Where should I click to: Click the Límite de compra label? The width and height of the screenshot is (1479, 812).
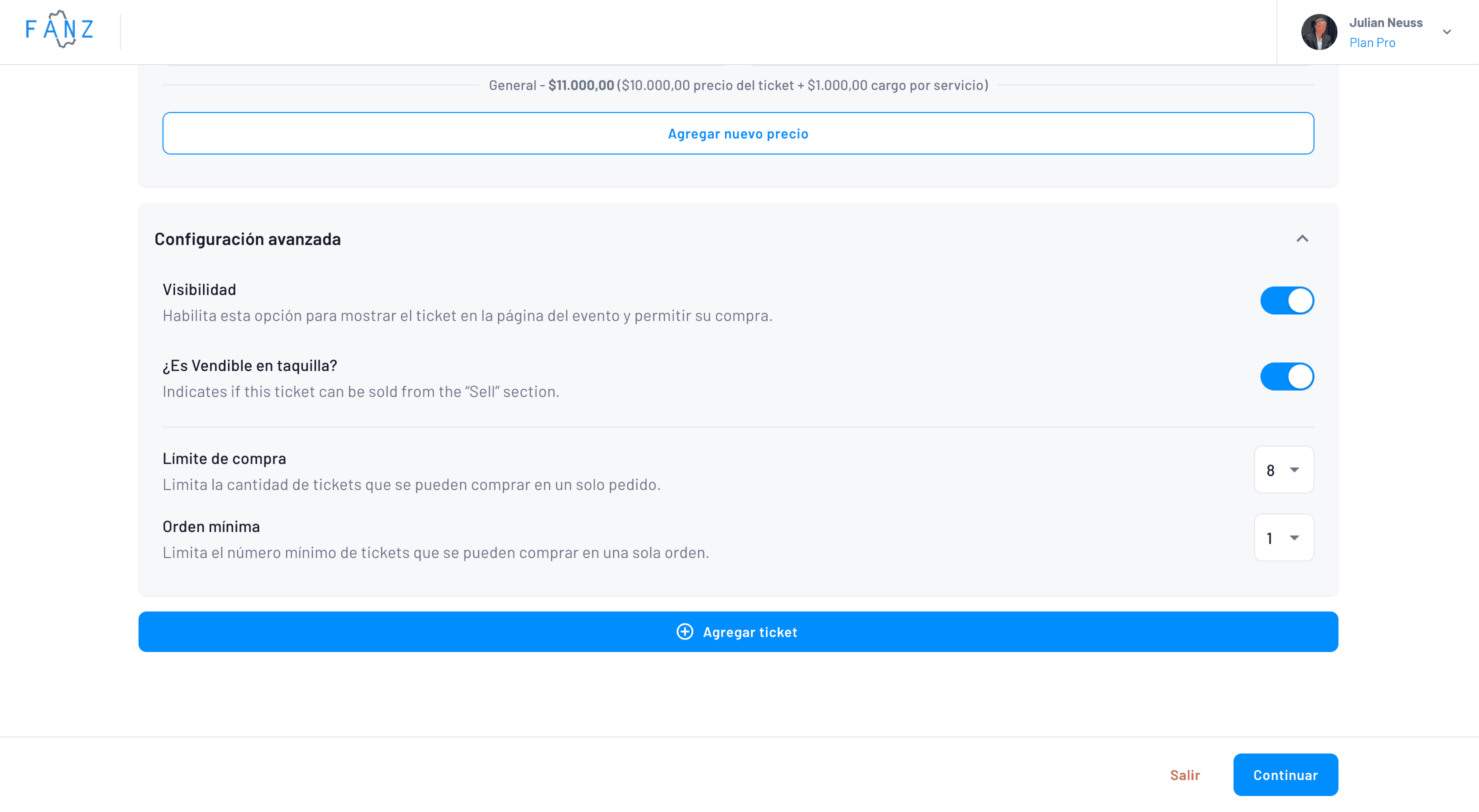click(224, 458)
